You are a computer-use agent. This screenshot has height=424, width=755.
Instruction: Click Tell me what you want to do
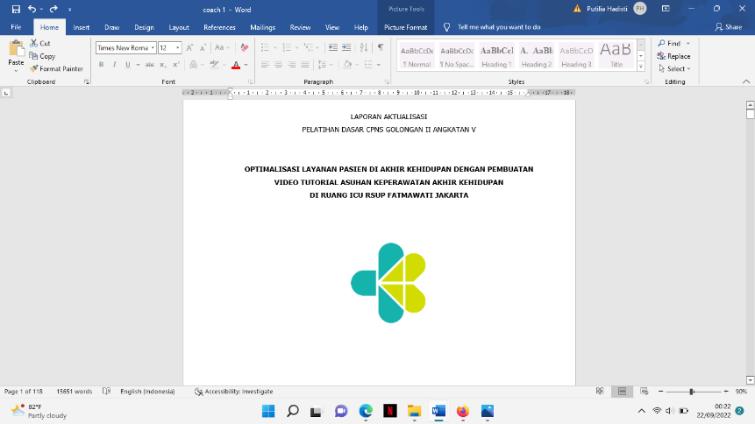[499, 27]
